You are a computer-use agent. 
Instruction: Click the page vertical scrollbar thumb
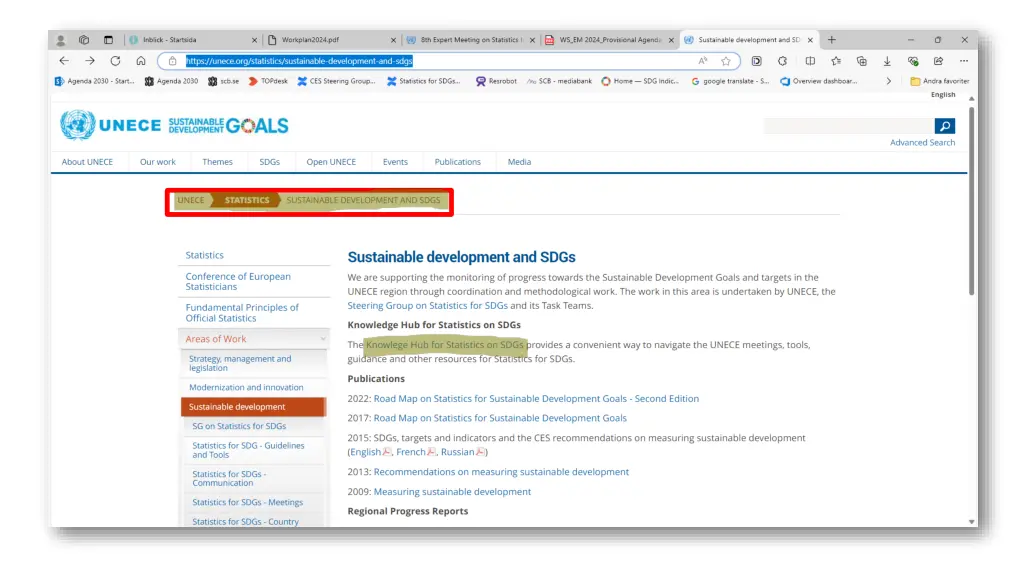pyautogui.click(x=971, y=201)
